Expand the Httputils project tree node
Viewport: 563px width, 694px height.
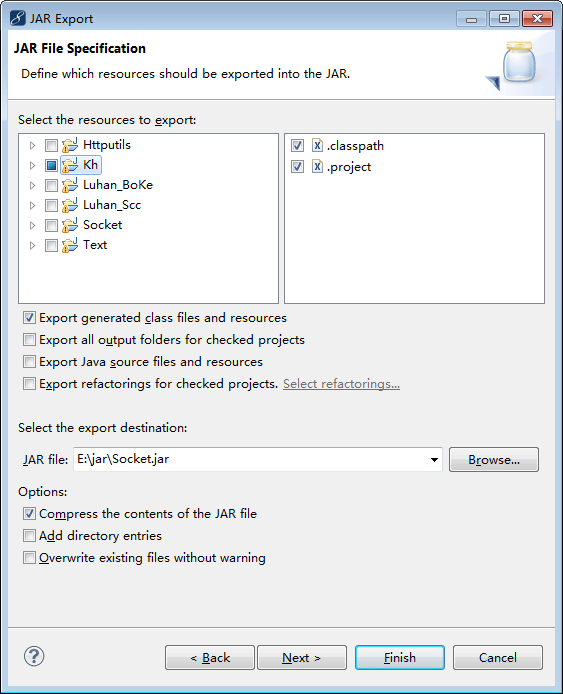pos(32,145)
